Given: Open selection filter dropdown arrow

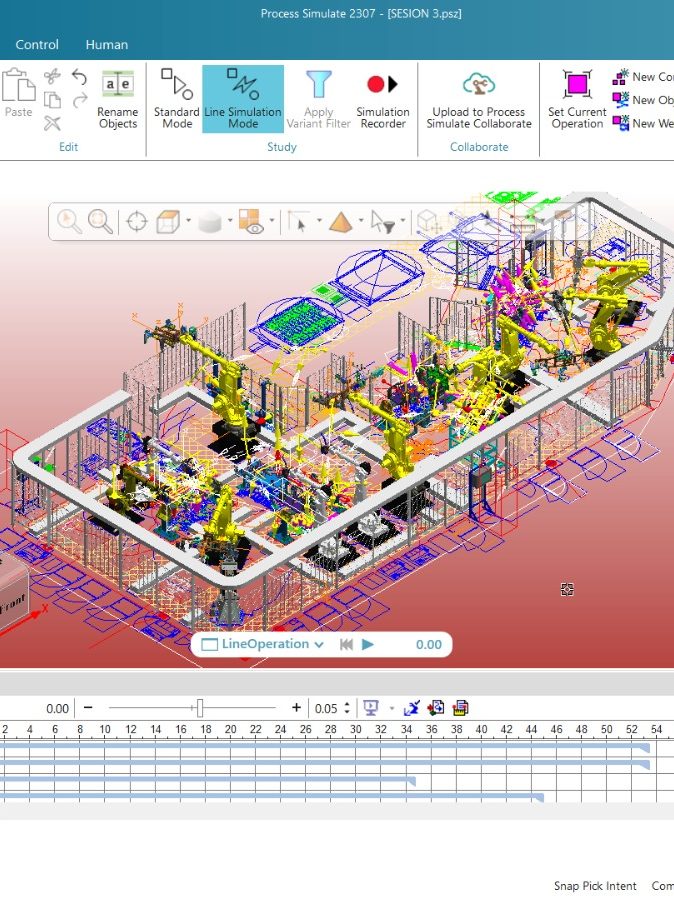Looking at the screenshot, I should point(402,220).
